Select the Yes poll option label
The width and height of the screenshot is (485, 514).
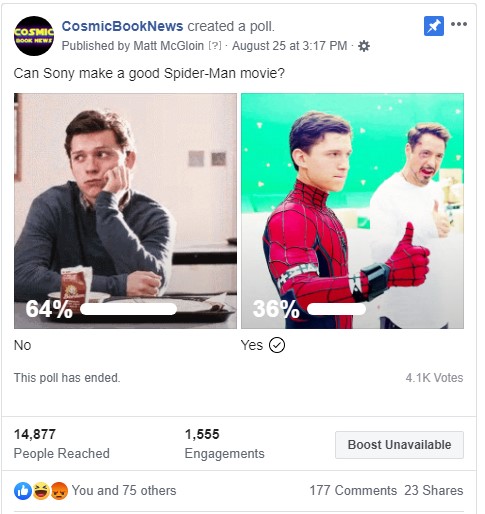[x=252, y=345]
